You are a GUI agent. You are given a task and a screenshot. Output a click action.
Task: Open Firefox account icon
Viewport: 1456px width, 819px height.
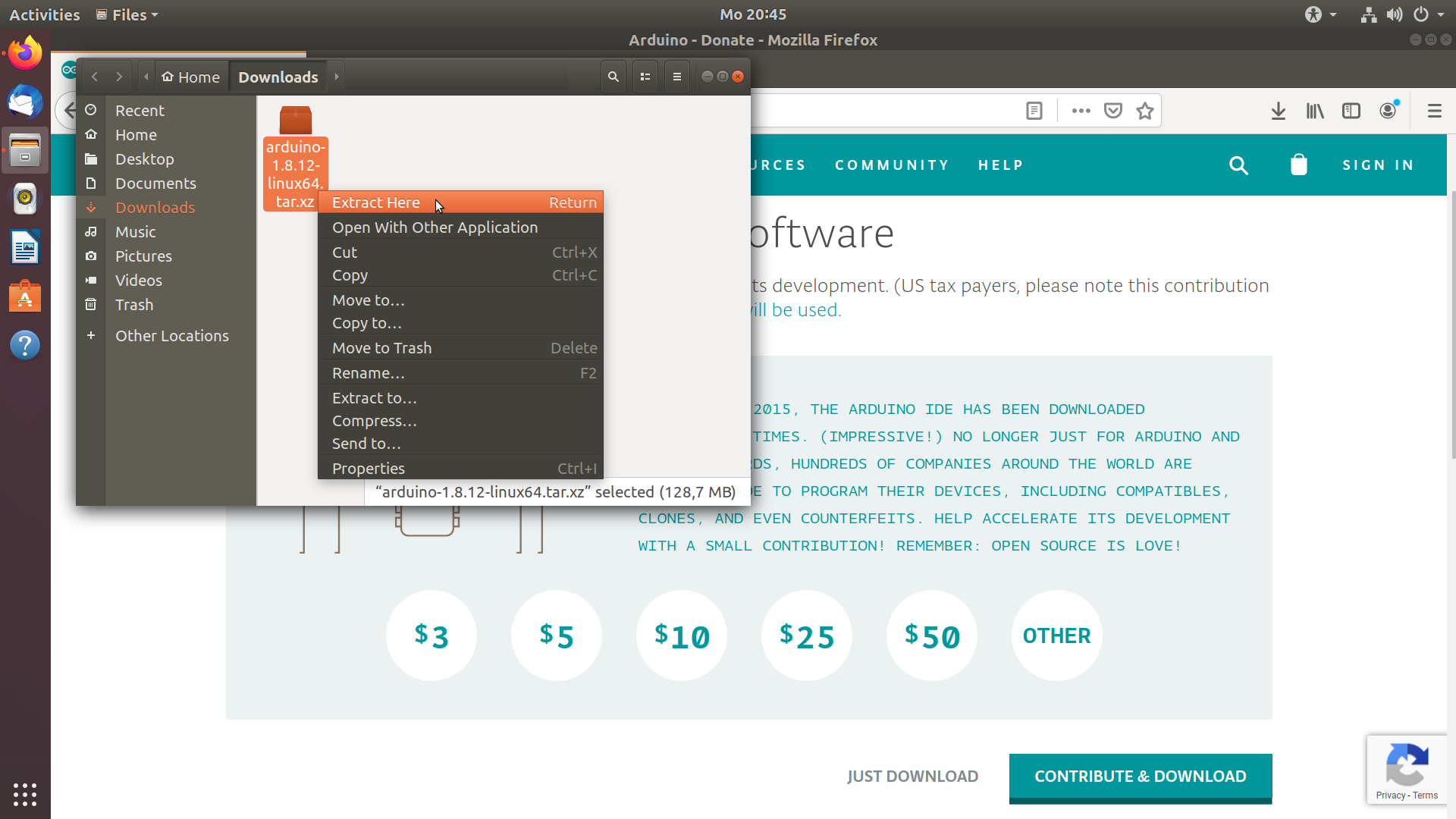point(1389,111)
